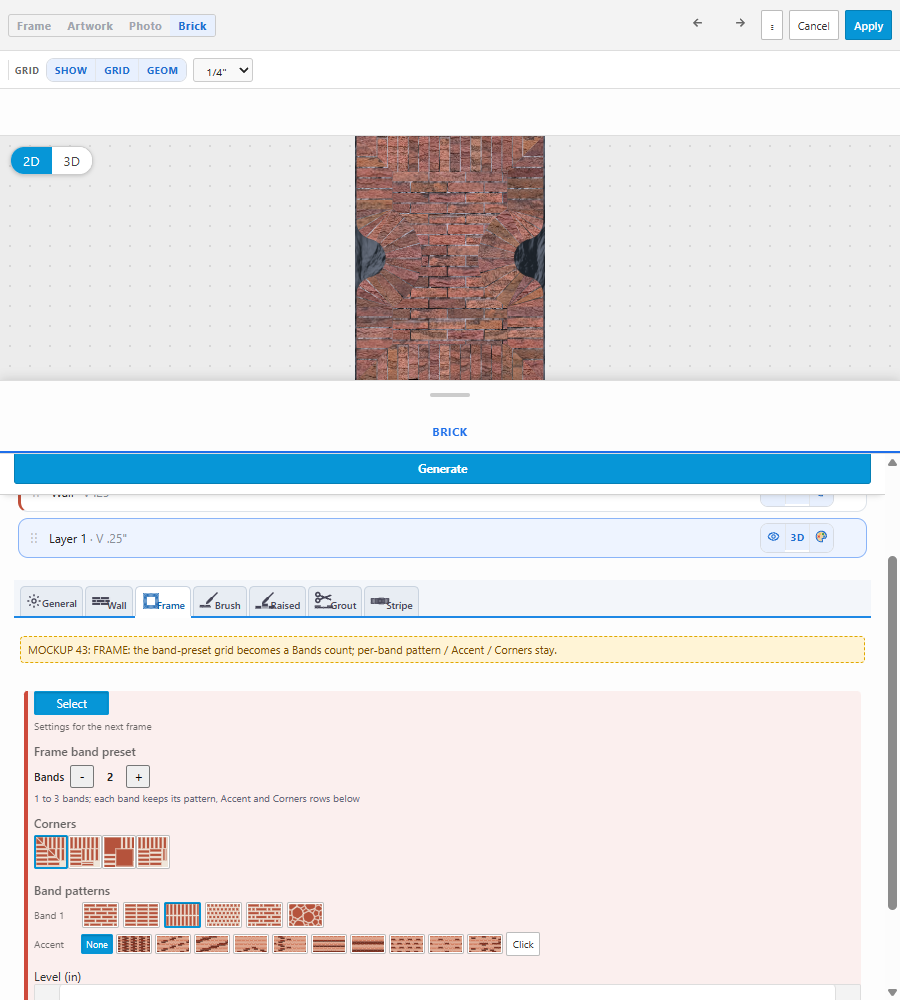This screenshot has height=1000, width=900.
Task: Decrease the Bands count
Action: click(82, 777)
